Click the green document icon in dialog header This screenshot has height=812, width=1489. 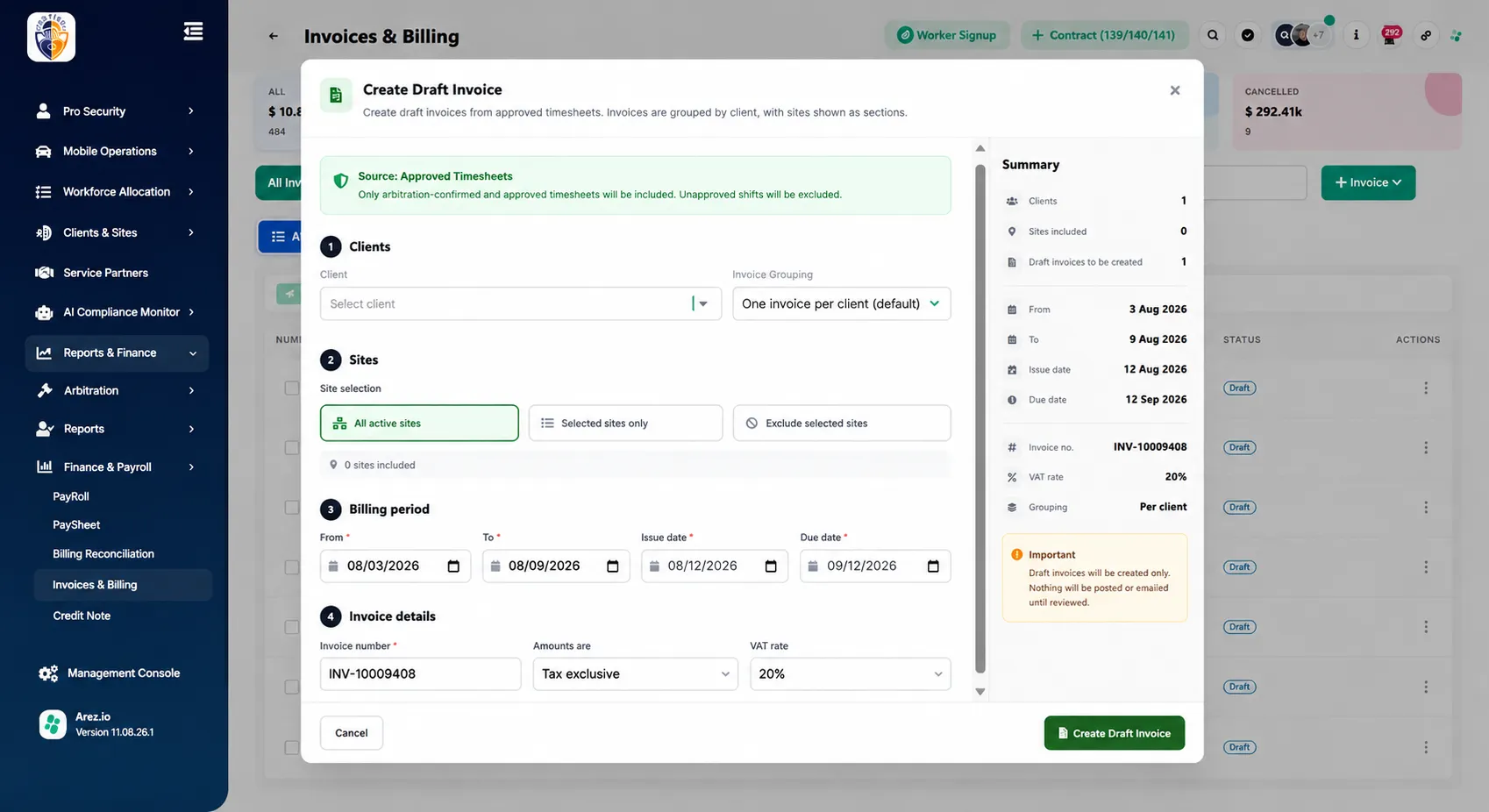click(x=336, y=96)
